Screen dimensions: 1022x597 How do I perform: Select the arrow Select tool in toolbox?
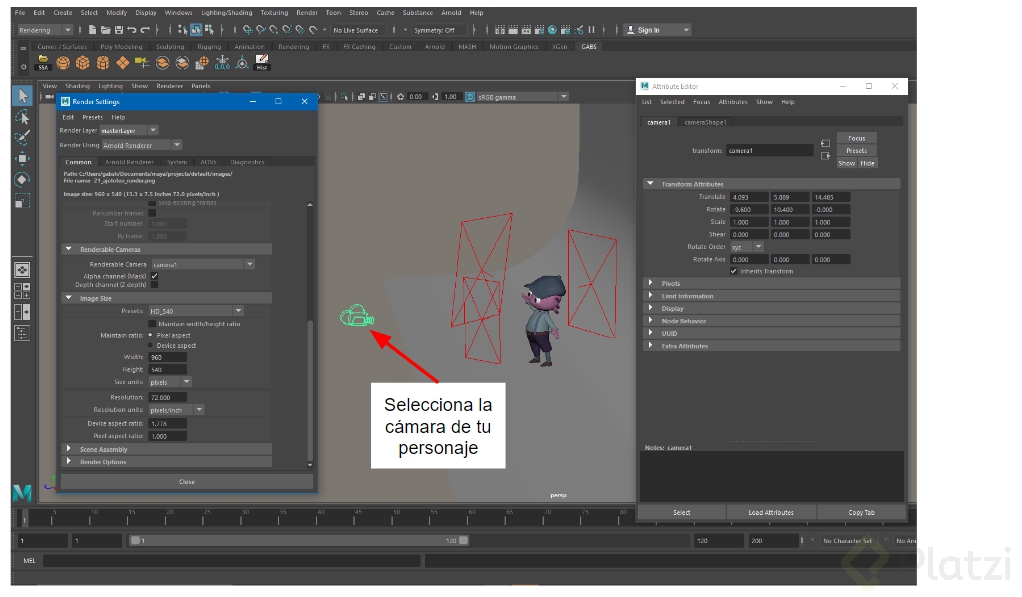pos(22,96)
